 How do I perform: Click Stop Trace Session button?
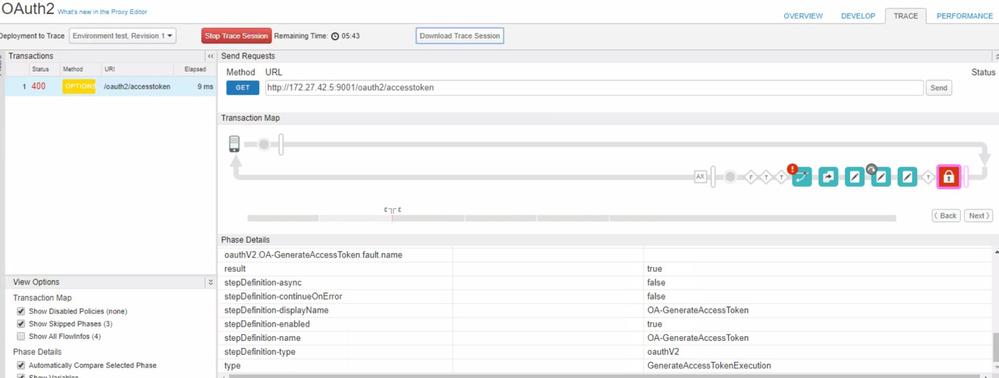(237, 36)
